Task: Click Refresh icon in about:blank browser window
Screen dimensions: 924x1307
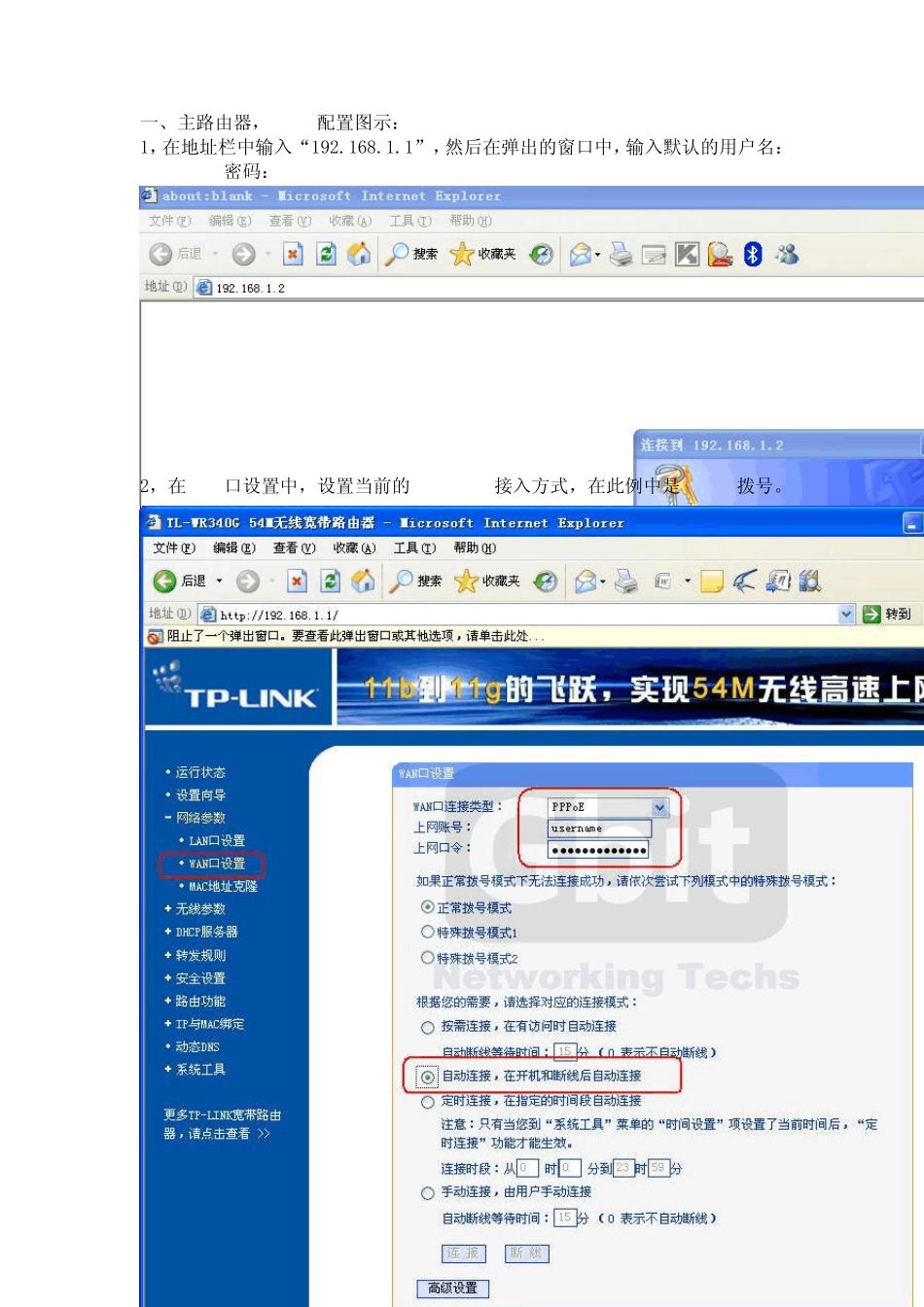Action: click(x=327, y=254)
